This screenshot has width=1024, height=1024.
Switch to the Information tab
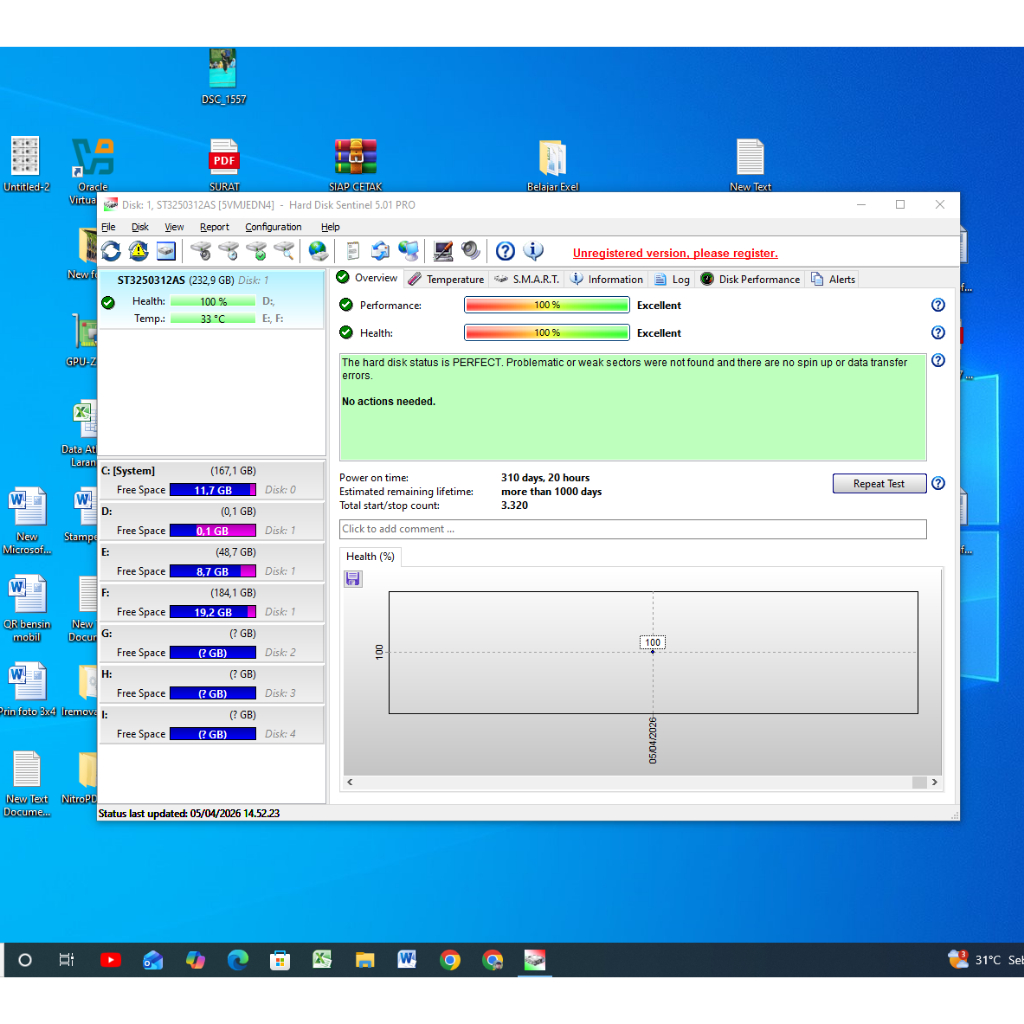[607, 280]
